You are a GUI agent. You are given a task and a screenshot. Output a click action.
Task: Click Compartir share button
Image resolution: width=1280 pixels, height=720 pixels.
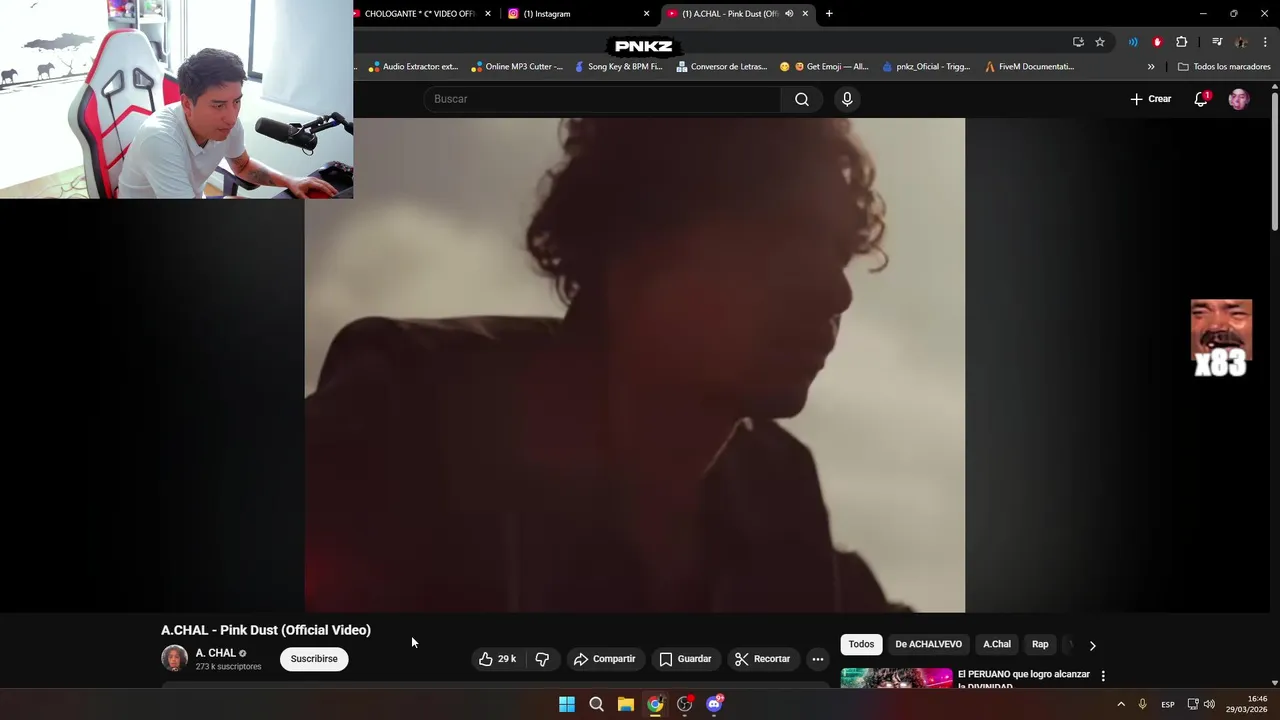(x=605, y=659)
